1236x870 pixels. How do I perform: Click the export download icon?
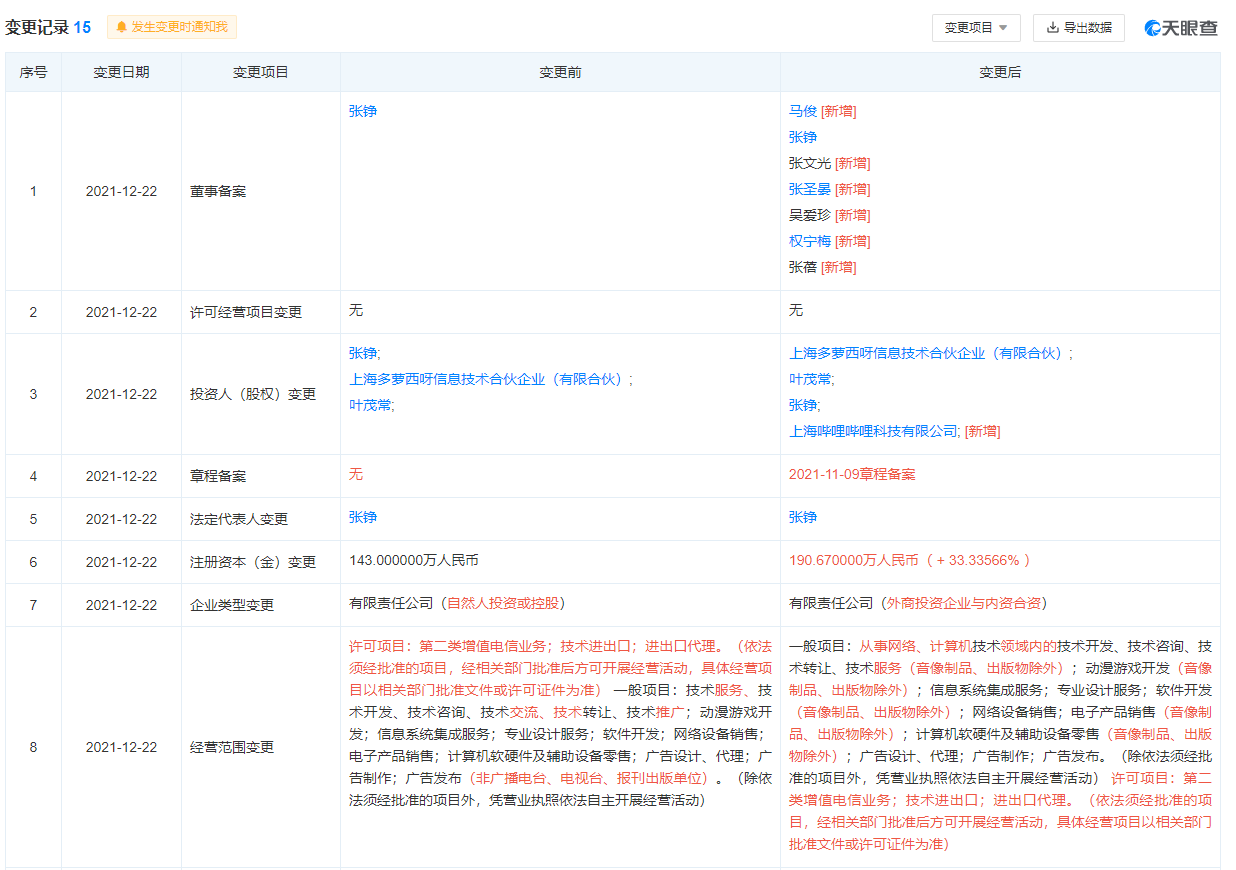point(1052,28)
